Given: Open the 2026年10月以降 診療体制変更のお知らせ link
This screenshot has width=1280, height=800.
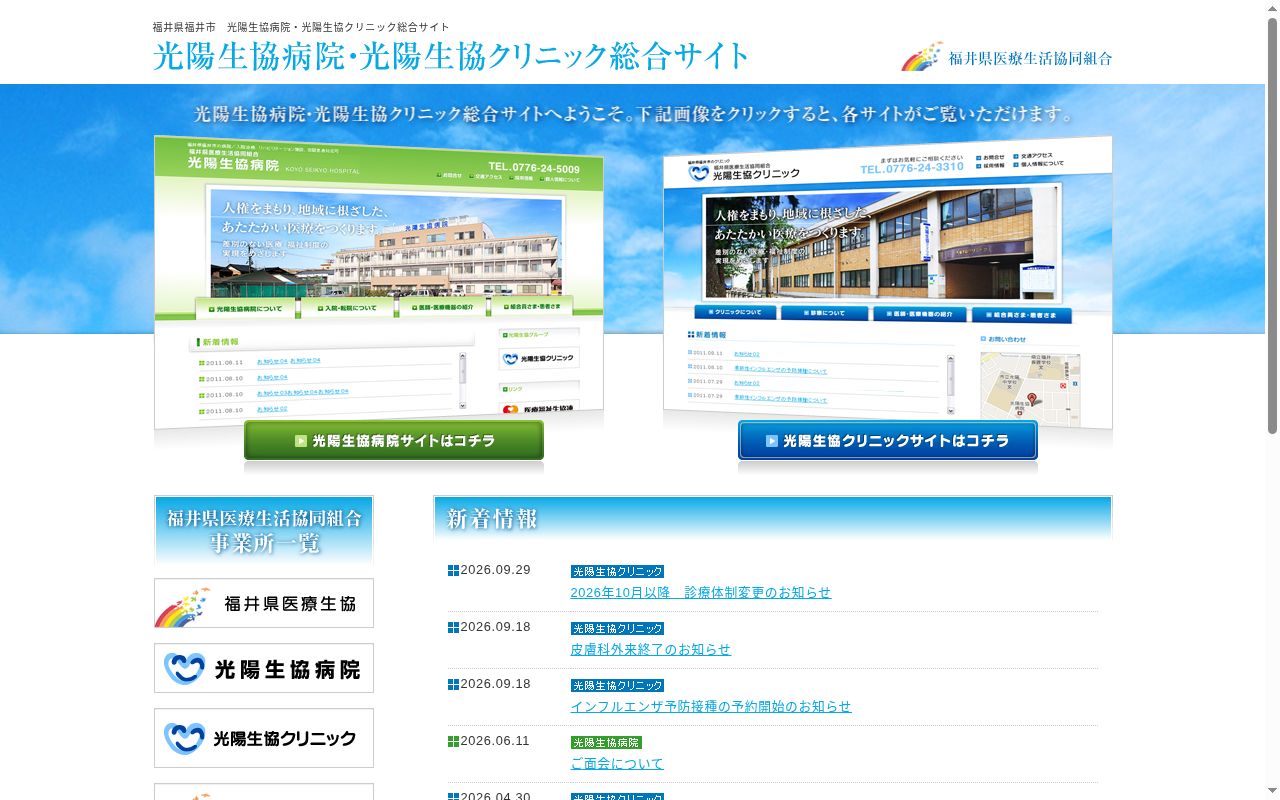Looking at the screenshot, I should (700, 593).
